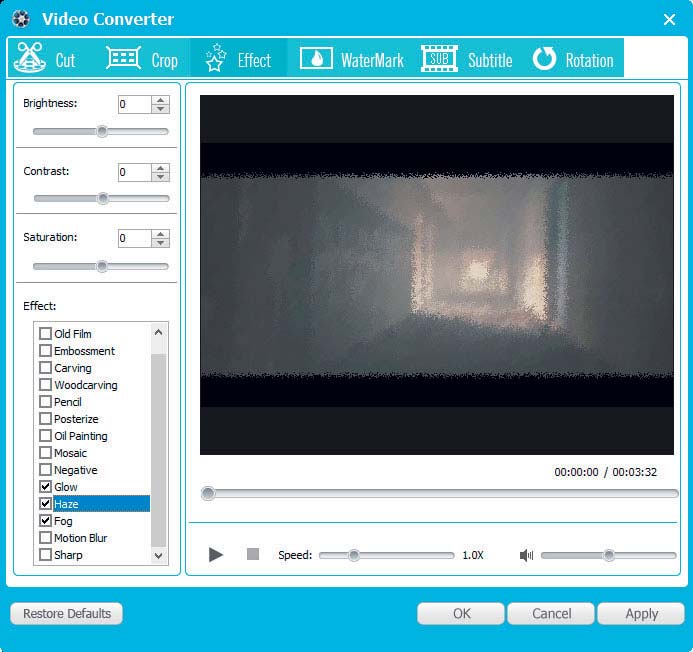Click the Brightness slider handle
This screenshot has height=652, width=693.
[x=102, y=131]
